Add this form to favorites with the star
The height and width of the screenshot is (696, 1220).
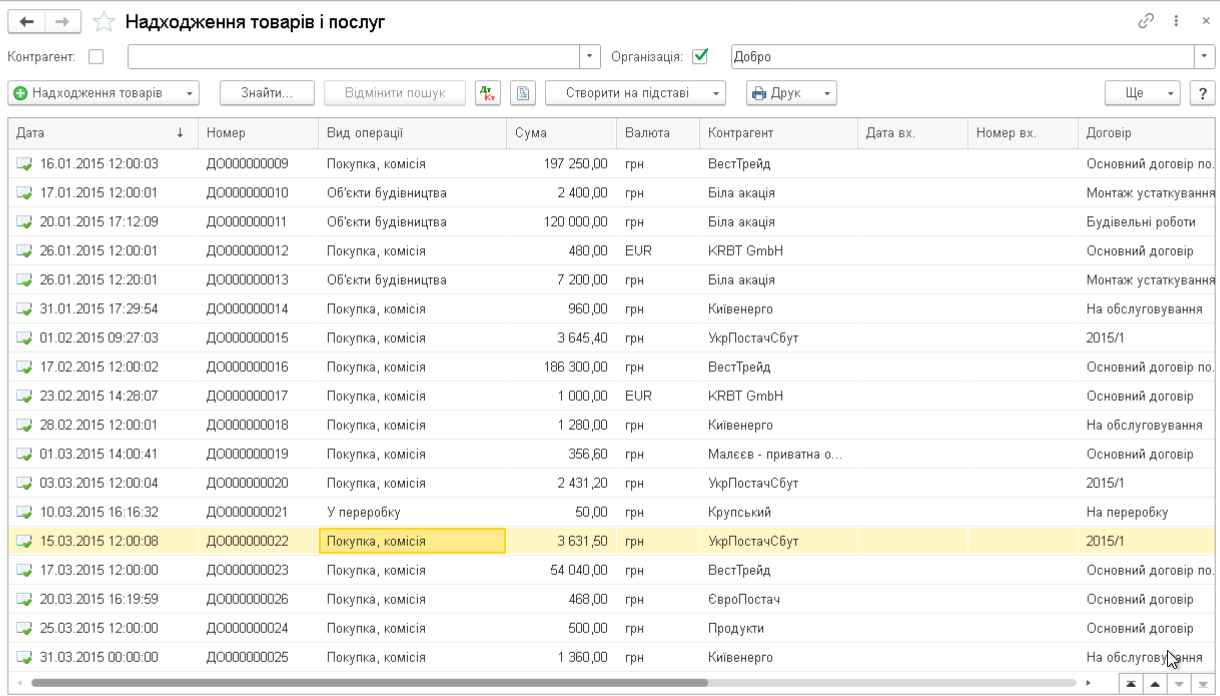(x=104, y=22)
